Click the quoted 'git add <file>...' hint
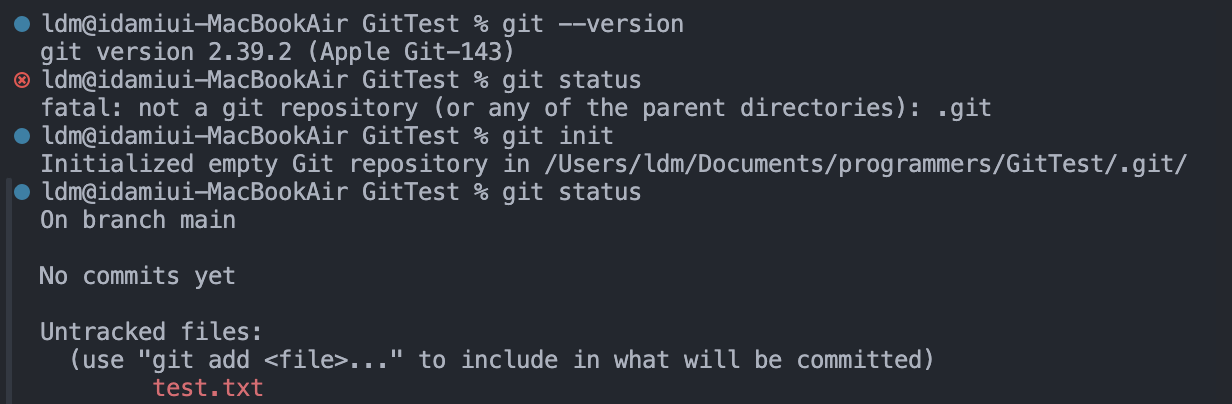The height and width of the screenshot is (404, 1232). (x=271, y=359)
